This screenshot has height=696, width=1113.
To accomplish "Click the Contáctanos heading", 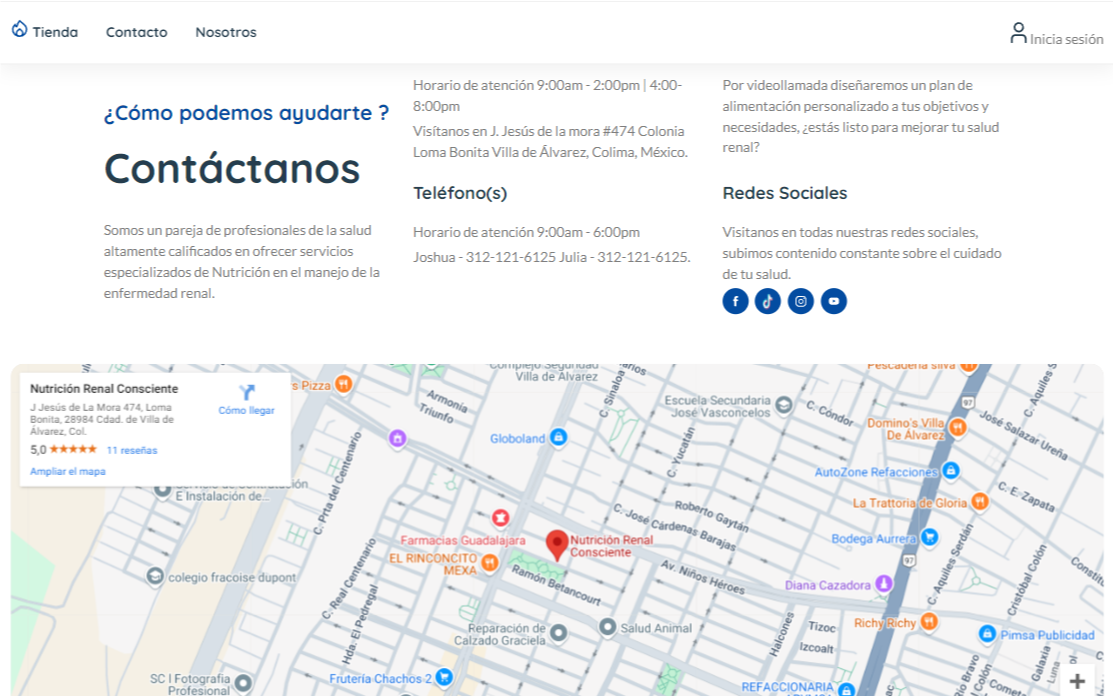I will point(232,169).
